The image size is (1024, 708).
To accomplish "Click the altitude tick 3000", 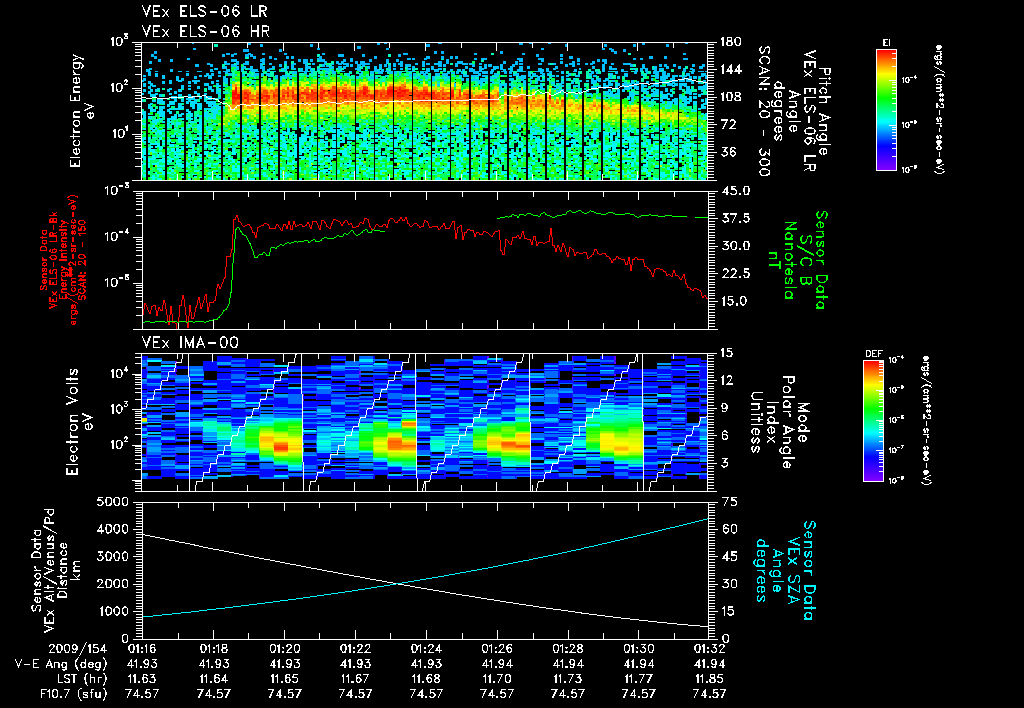I will tap(112, 556).
